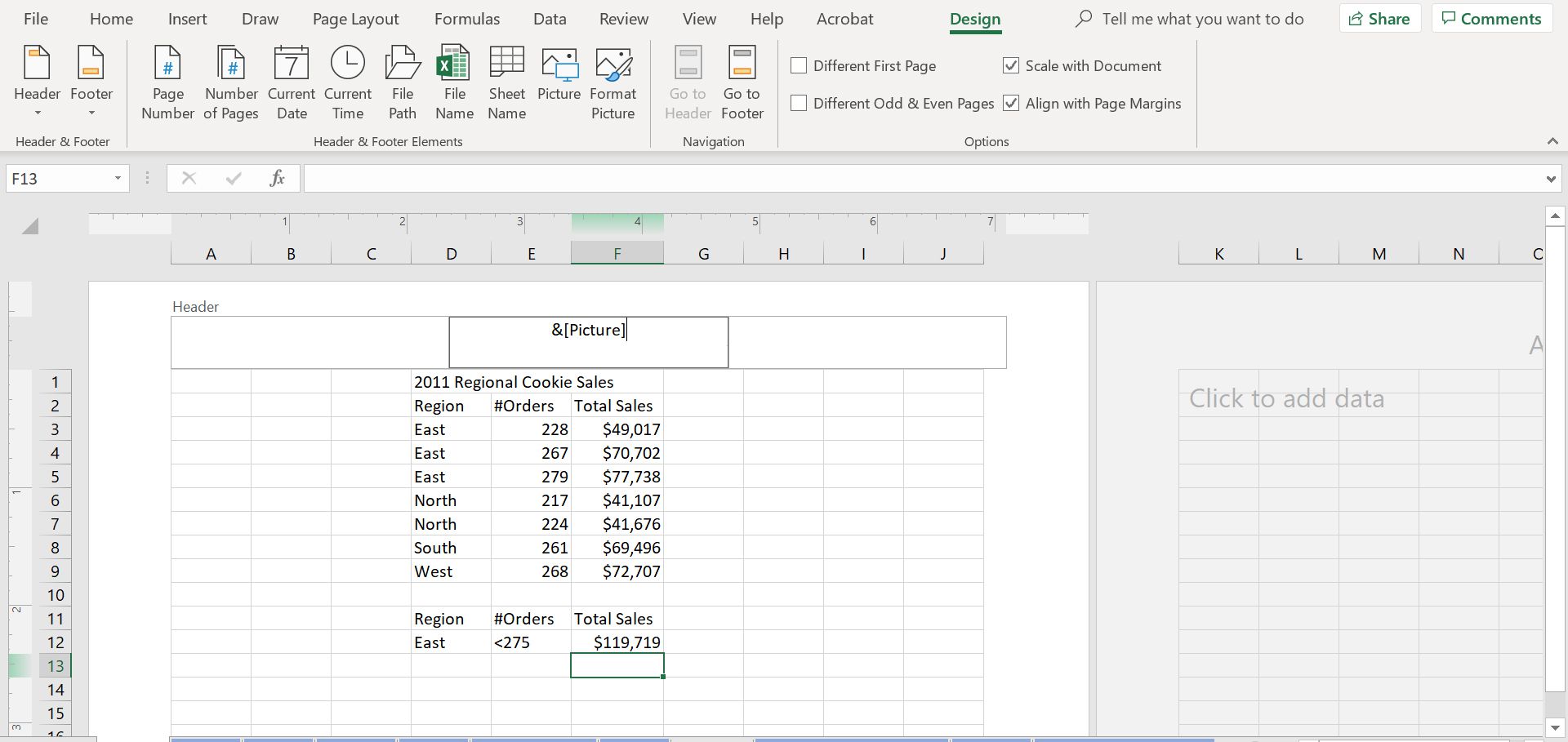Switch to the Insert tab

click(x=187, y=19)
